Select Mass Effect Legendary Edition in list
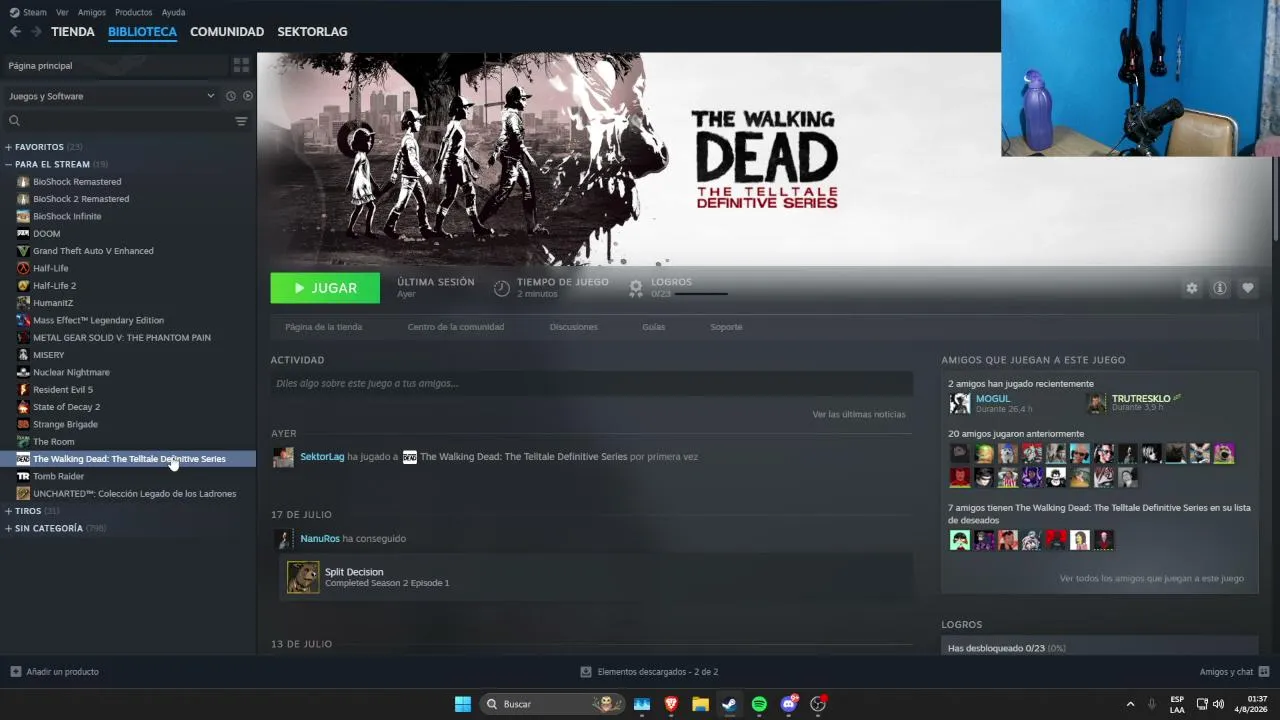Screen dimensions: 1280x720 pos(98,320)
